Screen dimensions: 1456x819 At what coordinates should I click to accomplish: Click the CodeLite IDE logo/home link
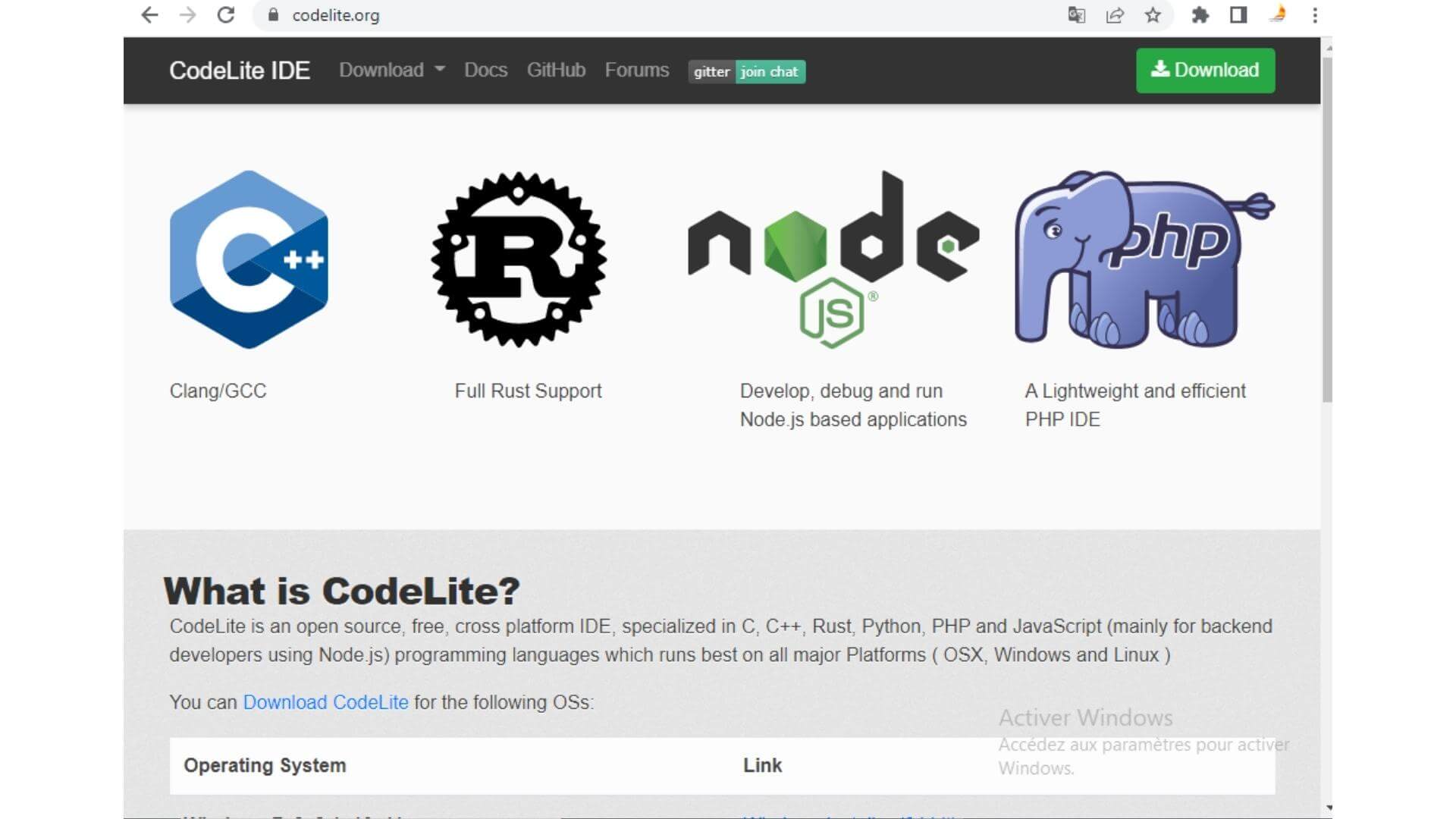point(238,70)
